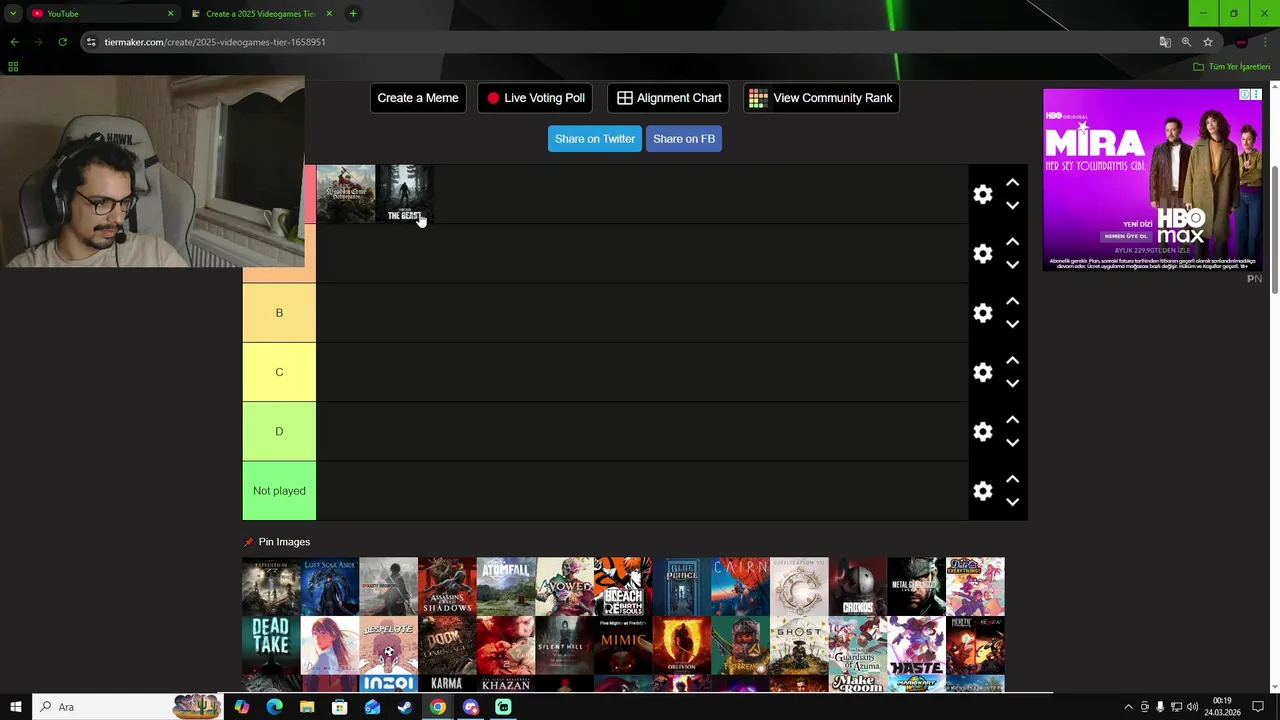Open settings gear for the top tier row
Screen dimensions: 1280x720
point(983,195)
